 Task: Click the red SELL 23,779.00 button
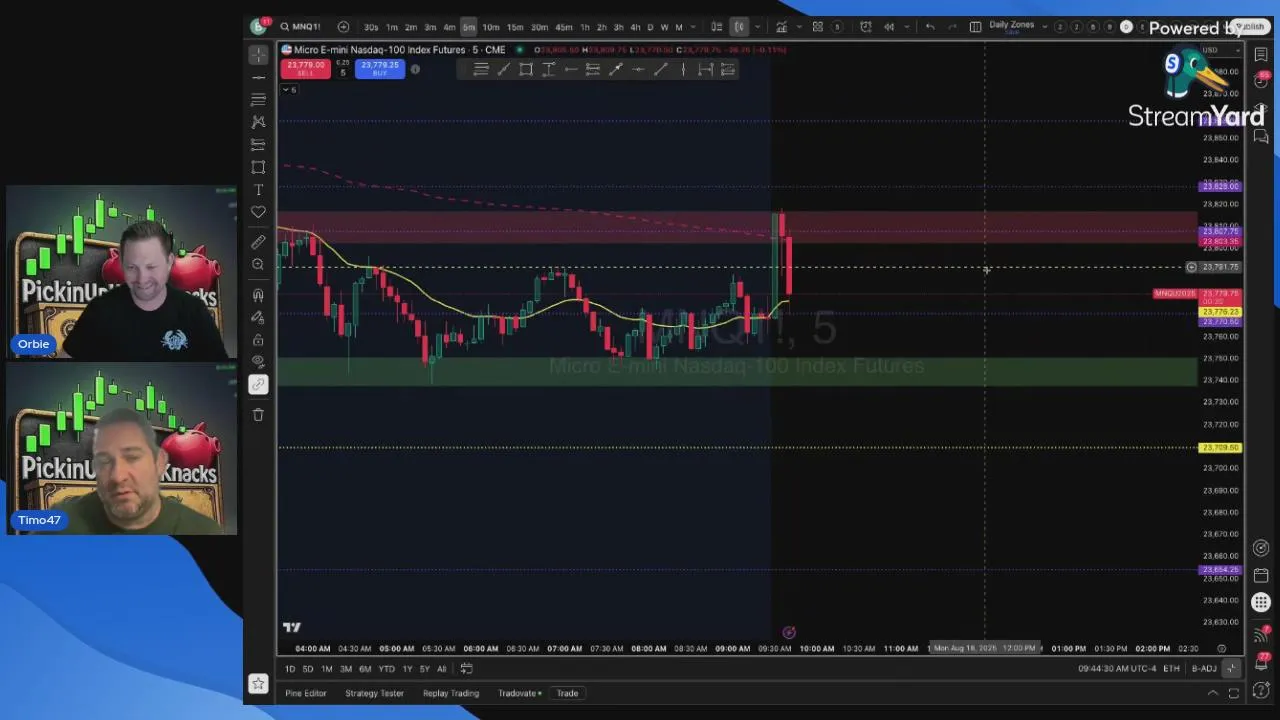[305, 69]
